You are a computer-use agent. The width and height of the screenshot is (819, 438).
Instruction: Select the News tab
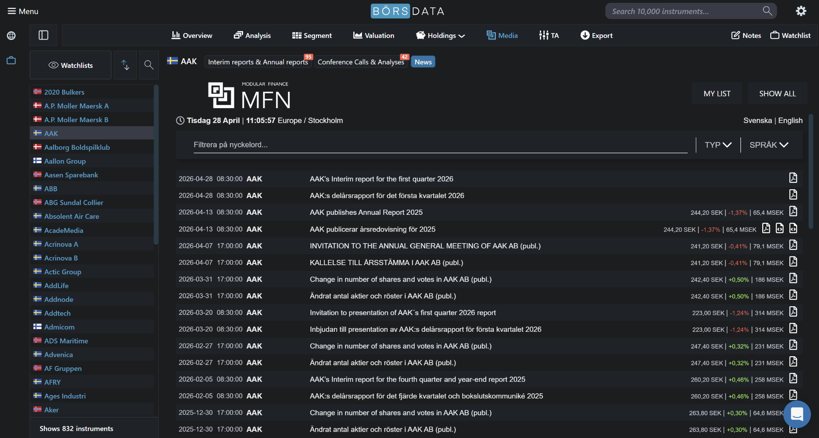point(423,62)
